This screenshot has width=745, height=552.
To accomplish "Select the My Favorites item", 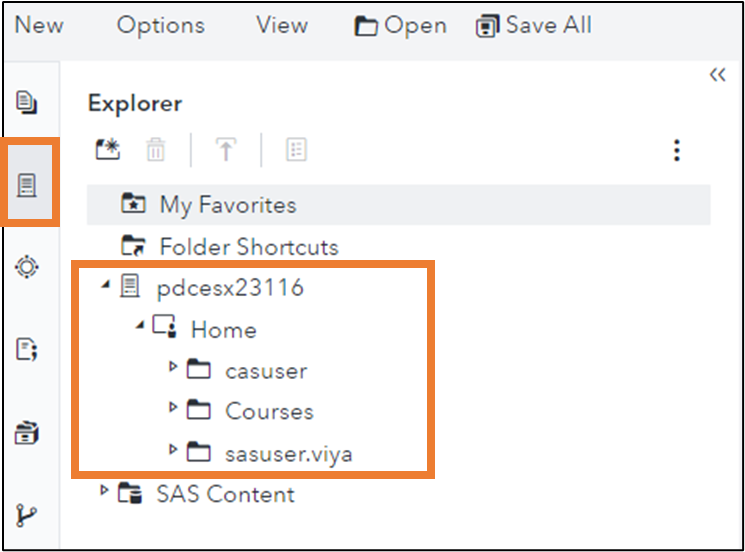I will [228, 205].
